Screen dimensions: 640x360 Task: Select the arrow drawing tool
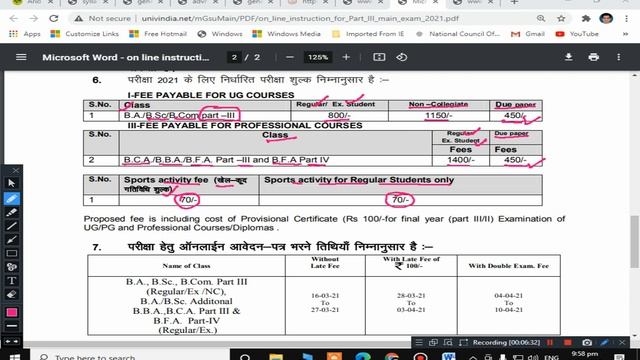[x=11, y=240]
